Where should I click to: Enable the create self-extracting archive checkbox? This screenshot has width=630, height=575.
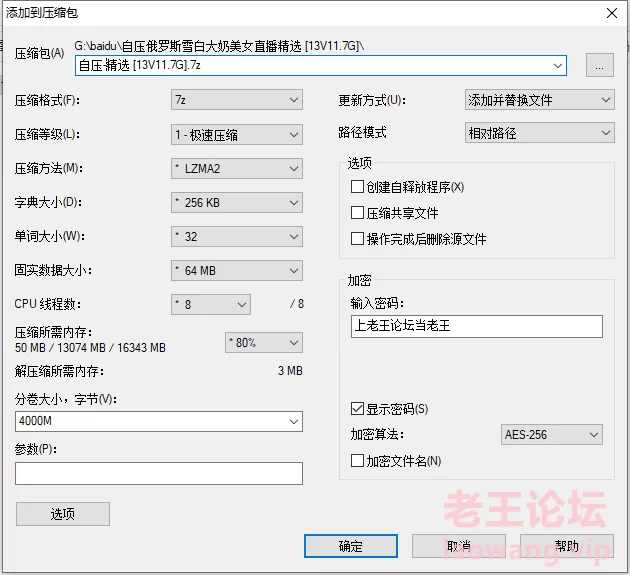click(x=357, y=187)
